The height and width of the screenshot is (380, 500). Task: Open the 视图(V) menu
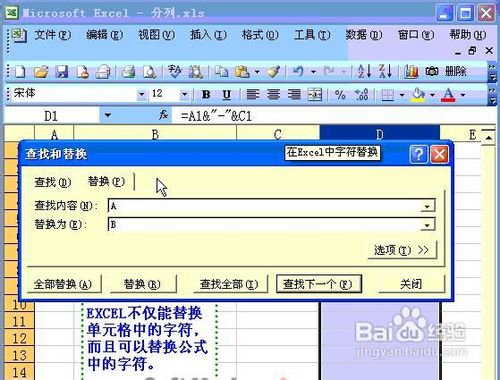pyautogui.click(x=156, y=35)
